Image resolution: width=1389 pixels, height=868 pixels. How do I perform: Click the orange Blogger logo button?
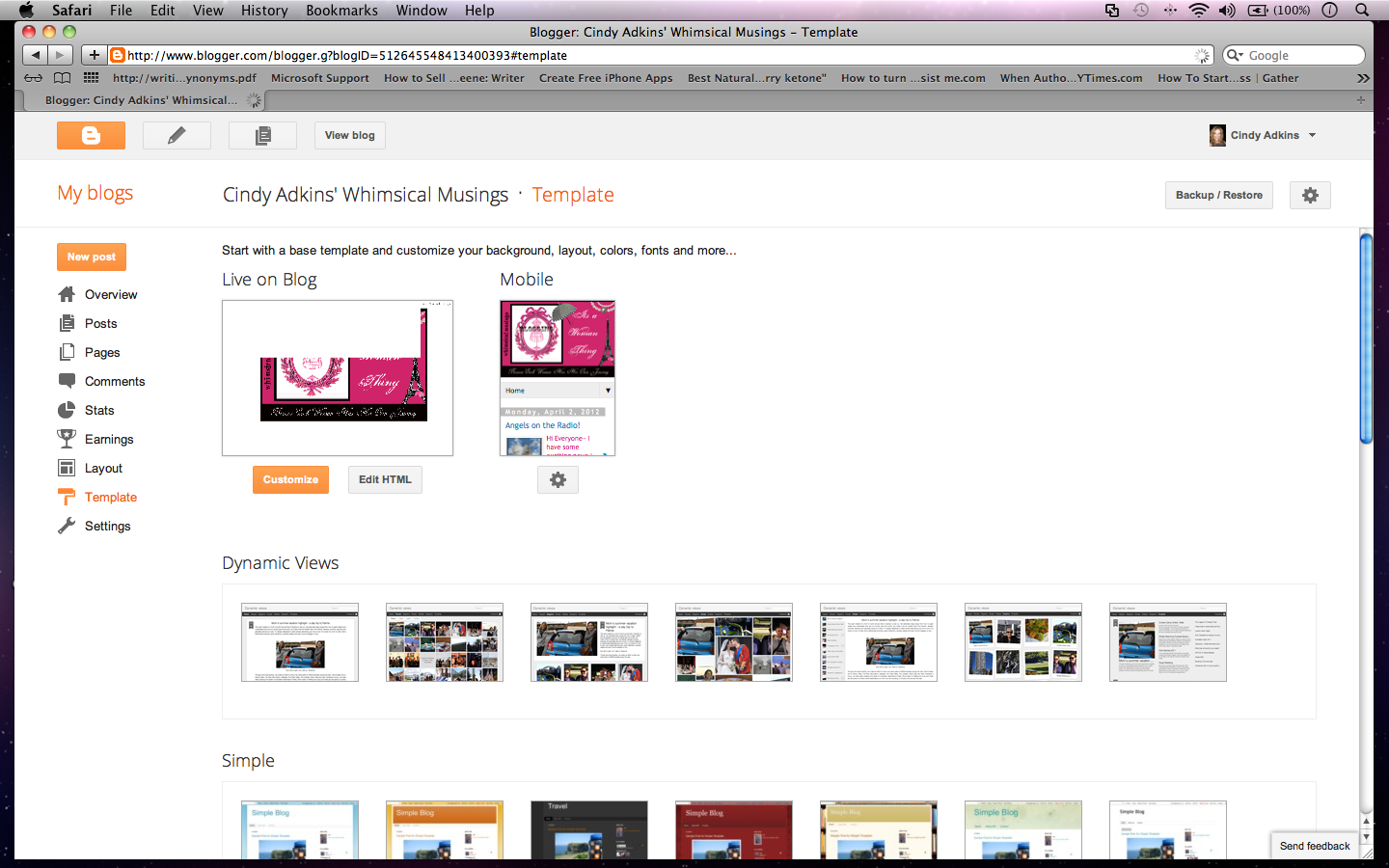(91, 136)
